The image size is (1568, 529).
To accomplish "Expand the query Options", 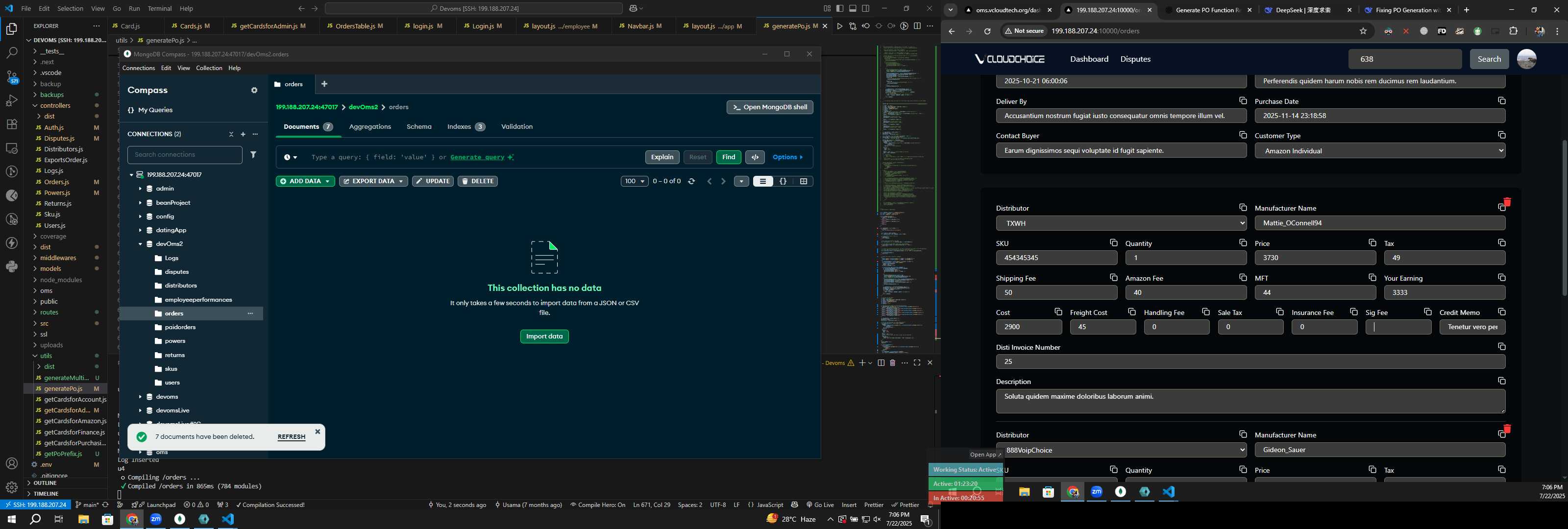I will click(787, 157).
